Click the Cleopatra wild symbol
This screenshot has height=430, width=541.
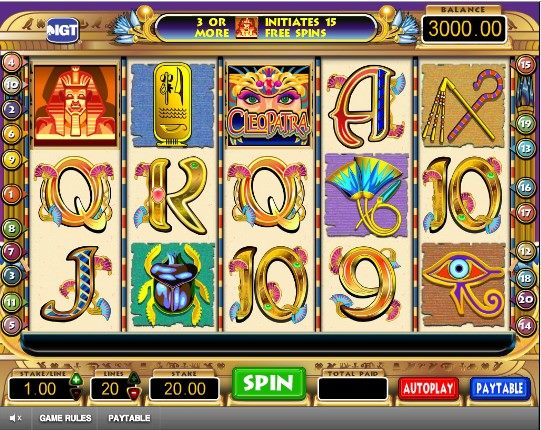click(x=268, y=105)
